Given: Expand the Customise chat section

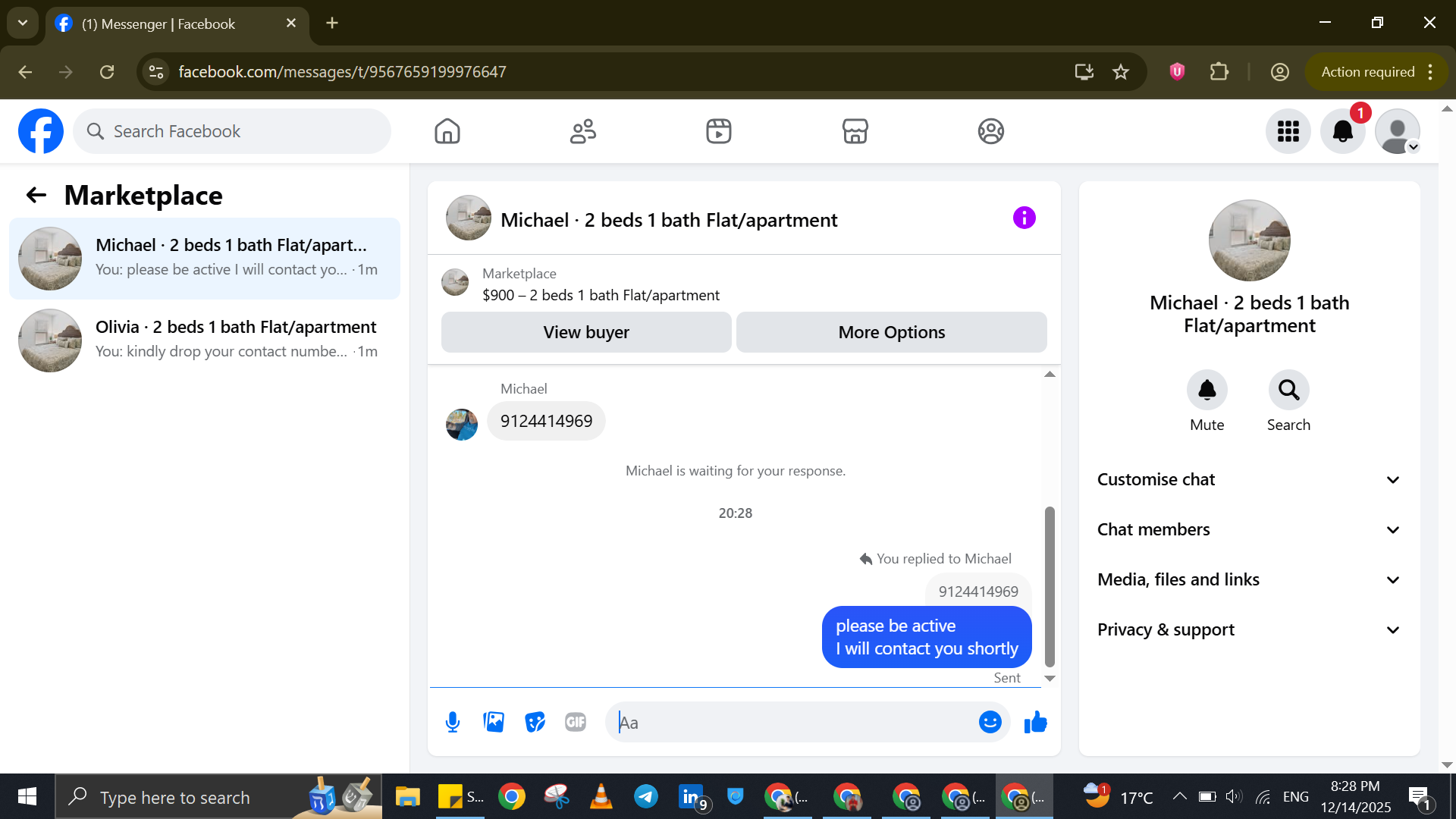Looking at the screenshot, I should pyautogui.click(x=1249, y=479).
